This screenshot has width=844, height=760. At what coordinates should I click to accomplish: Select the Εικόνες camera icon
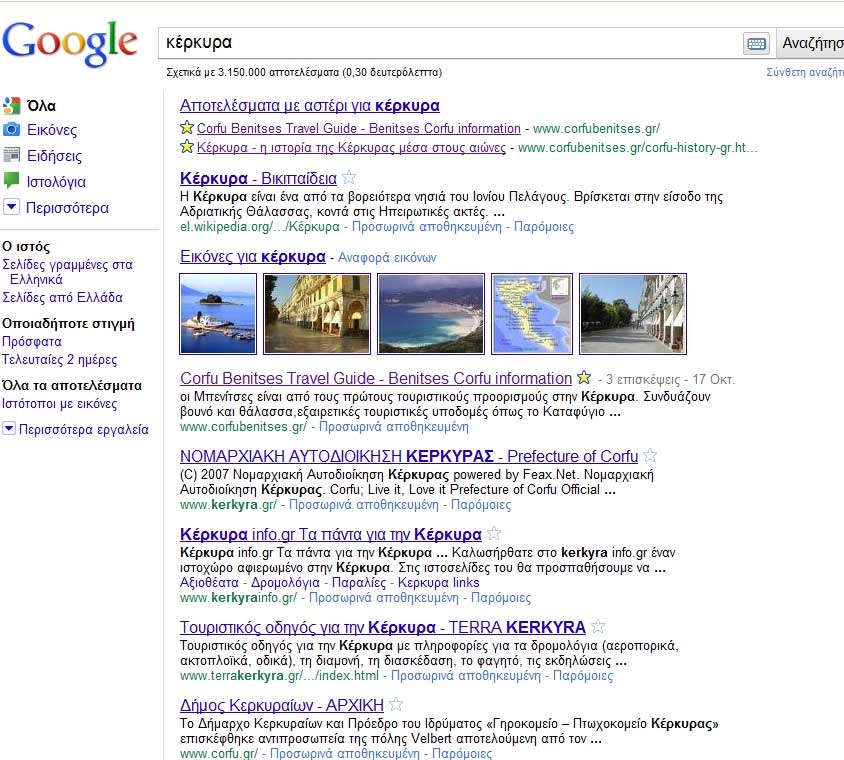(x=11, y=129)
